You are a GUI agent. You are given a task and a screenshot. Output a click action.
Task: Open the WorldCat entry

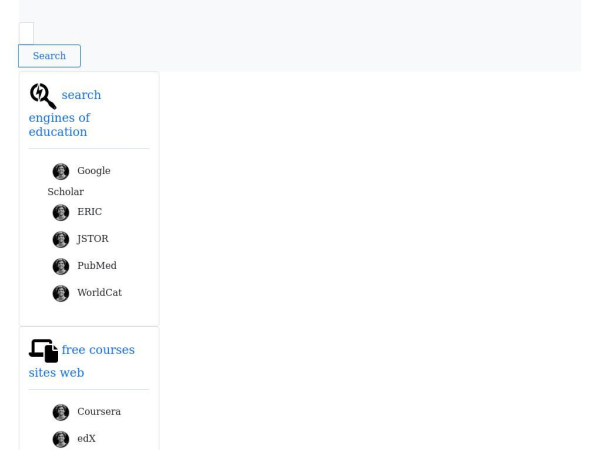99,293
